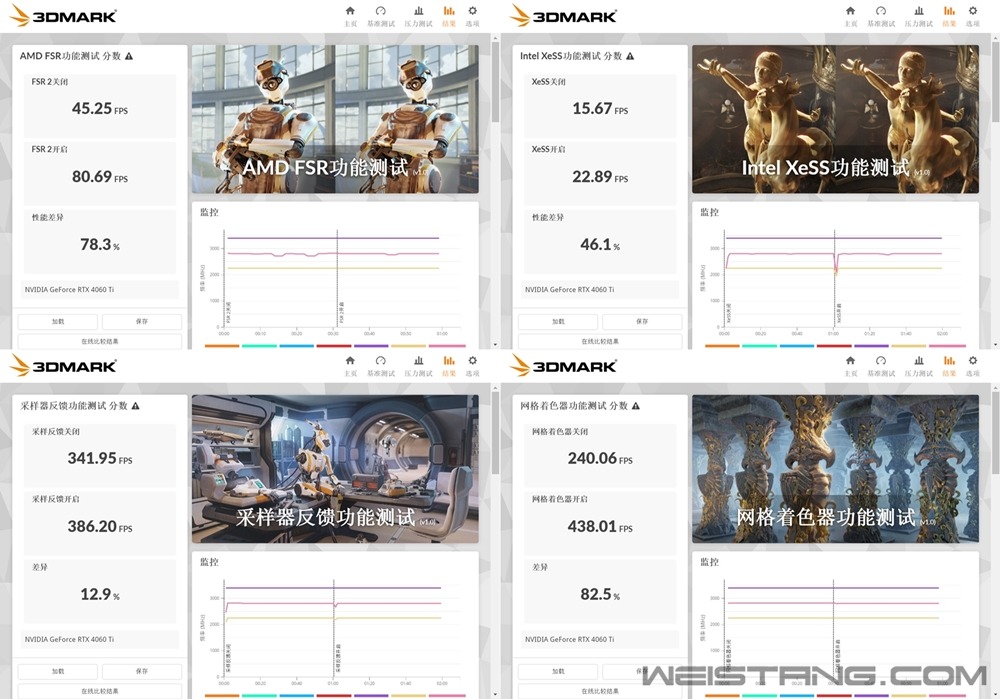Click the 386.20 FPS 采样反馈开启 score
1000x699 pixels.
coord(99,526)
